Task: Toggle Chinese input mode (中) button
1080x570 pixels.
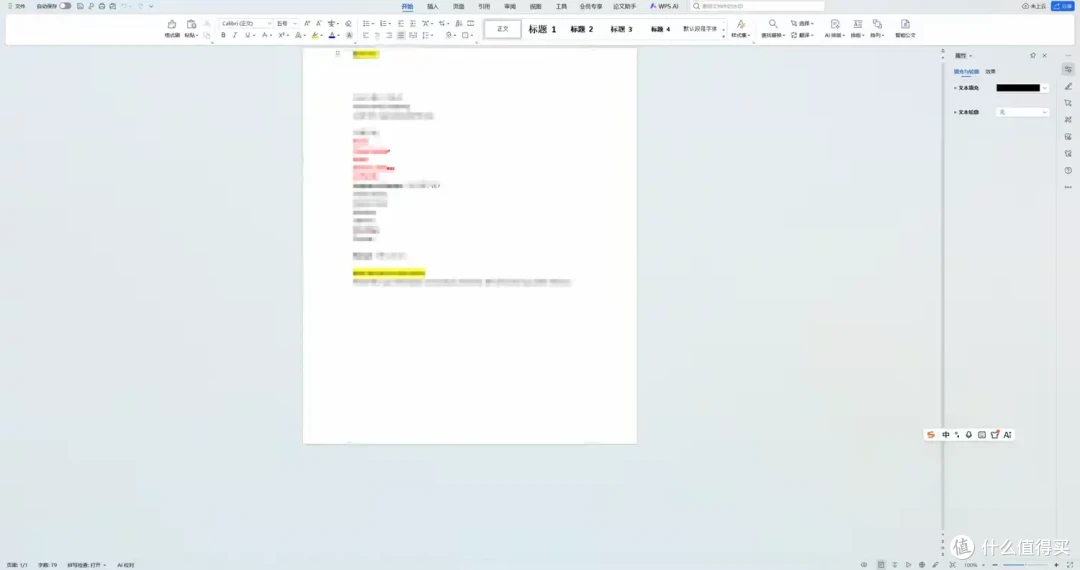Action: [946, 435]
